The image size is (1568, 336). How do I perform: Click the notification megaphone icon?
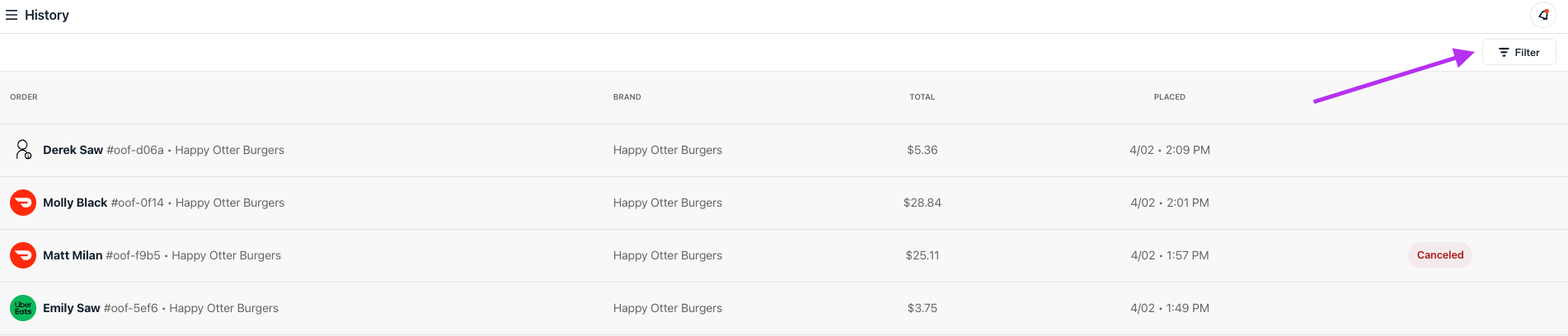[x=1543, y=15]
